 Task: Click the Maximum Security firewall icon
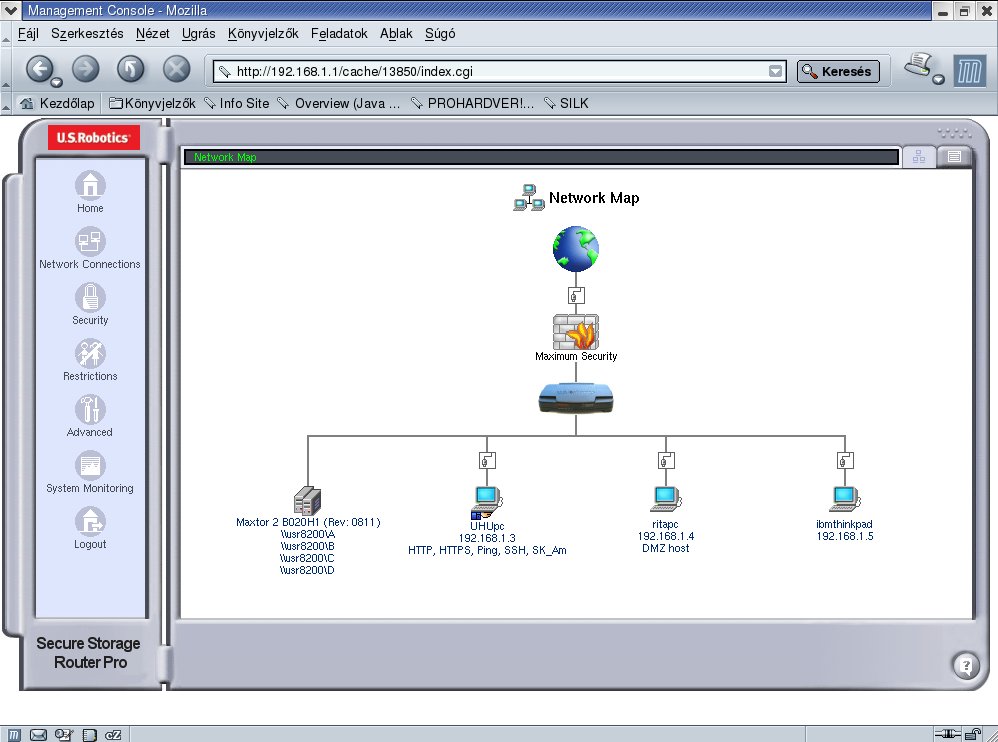coord(575,332)
